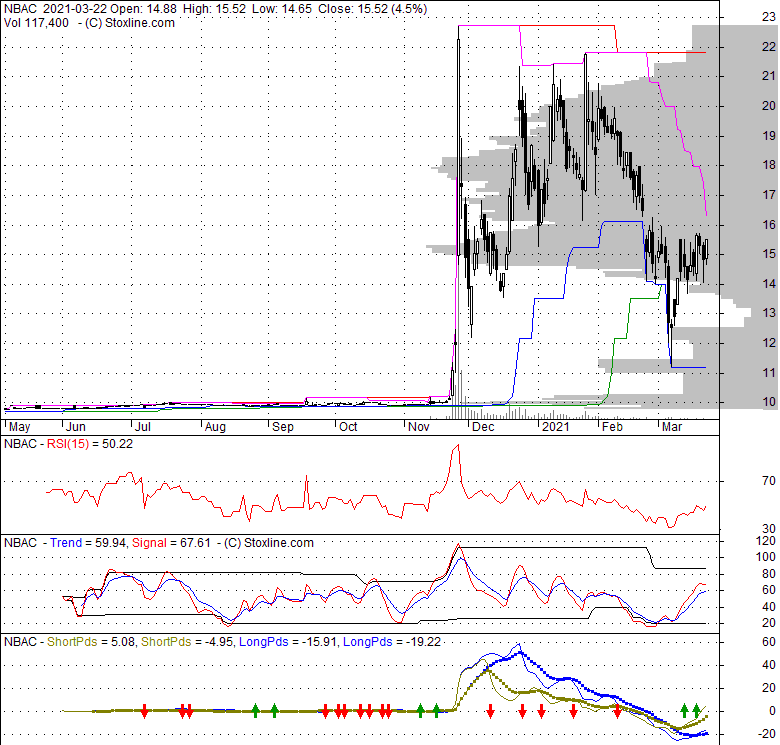This screenshot has height=745, width=780.
Task: Click the blue Trend legend label
Action: click(x=66, y=543)
